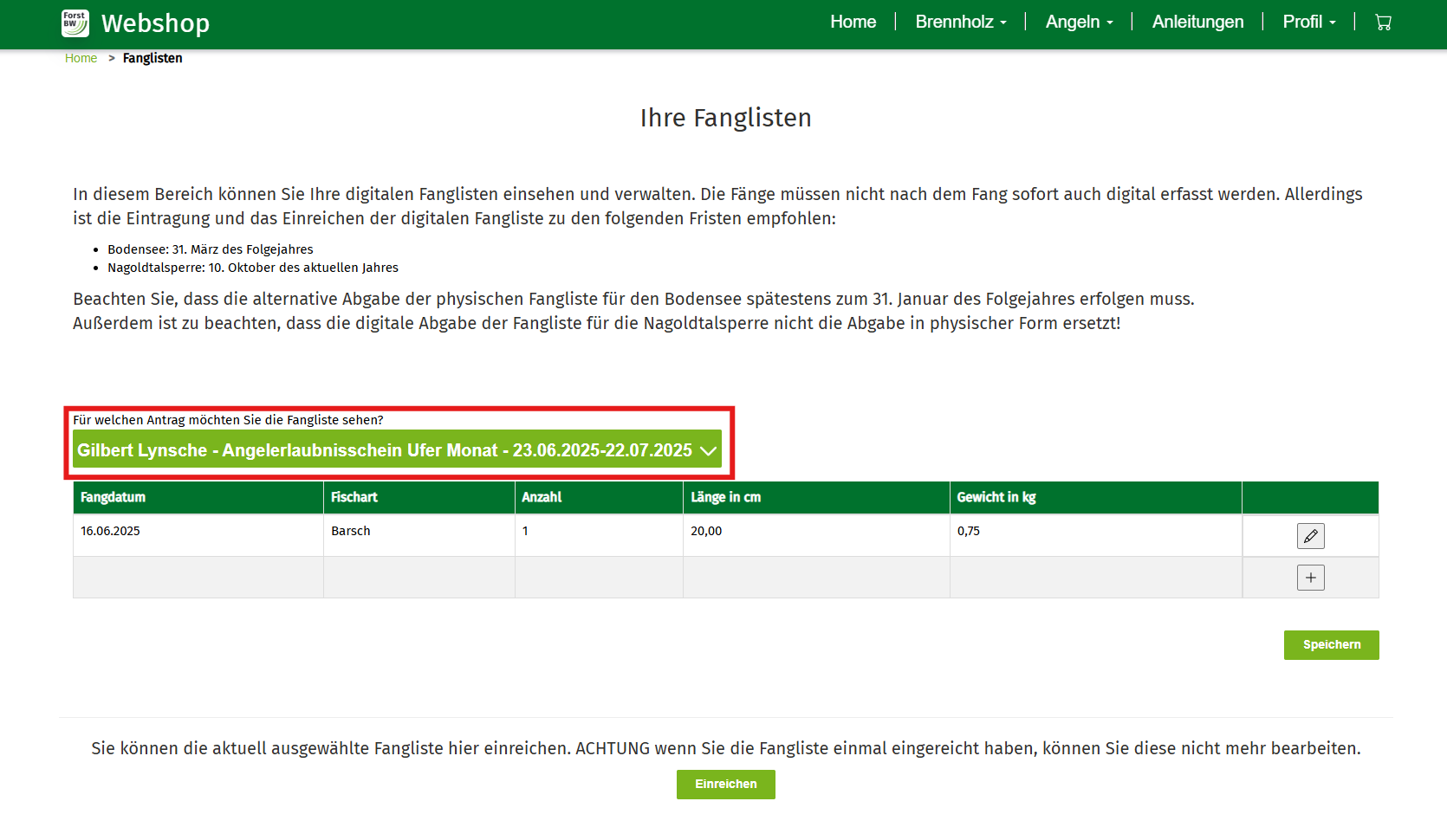This screenshot has height=840, width=1447.
Task: Go to Home in navigation bar
Action: (x=853, y=23)
